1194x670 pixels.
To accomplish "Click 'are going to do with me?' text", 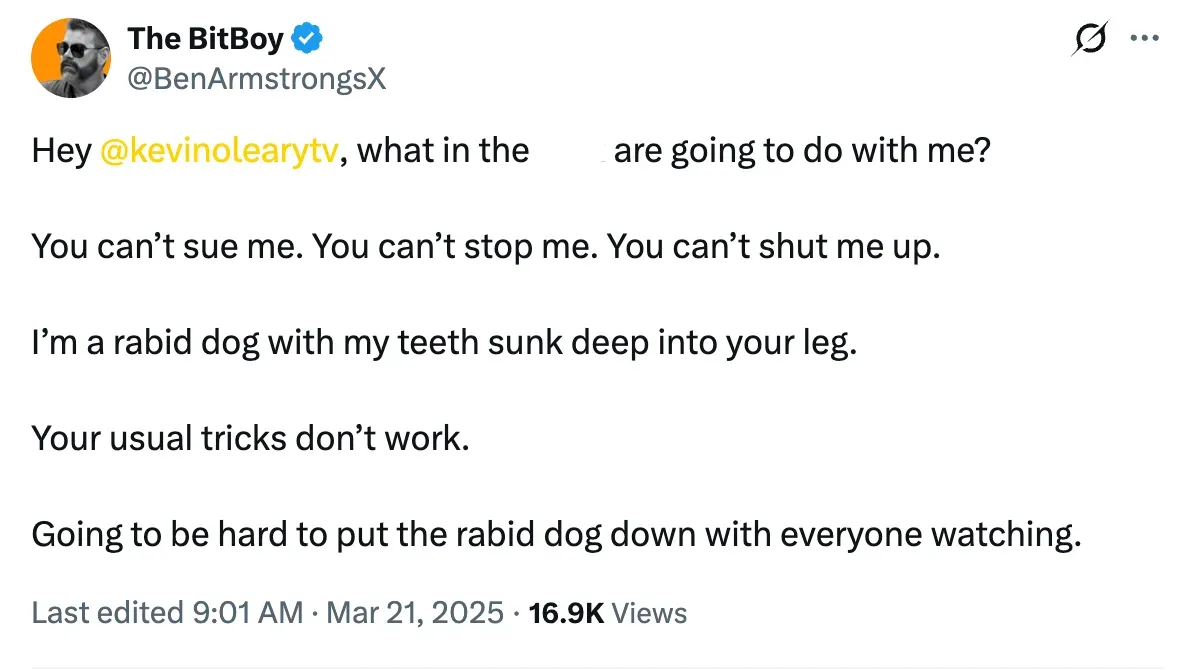I will [x=801, y=151].
